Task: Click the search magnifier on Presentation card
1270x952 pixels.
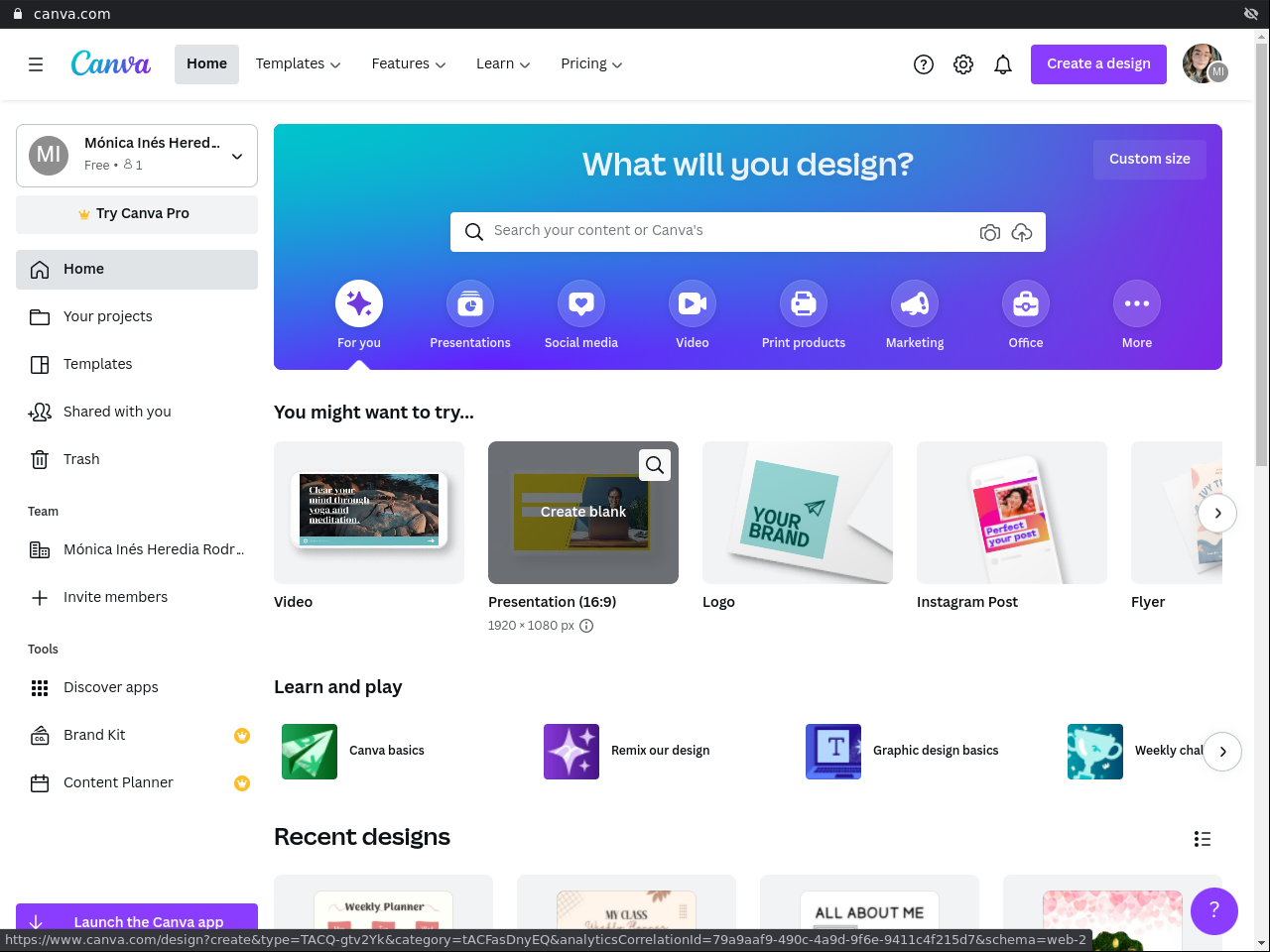Action: [x=655, y=465]
